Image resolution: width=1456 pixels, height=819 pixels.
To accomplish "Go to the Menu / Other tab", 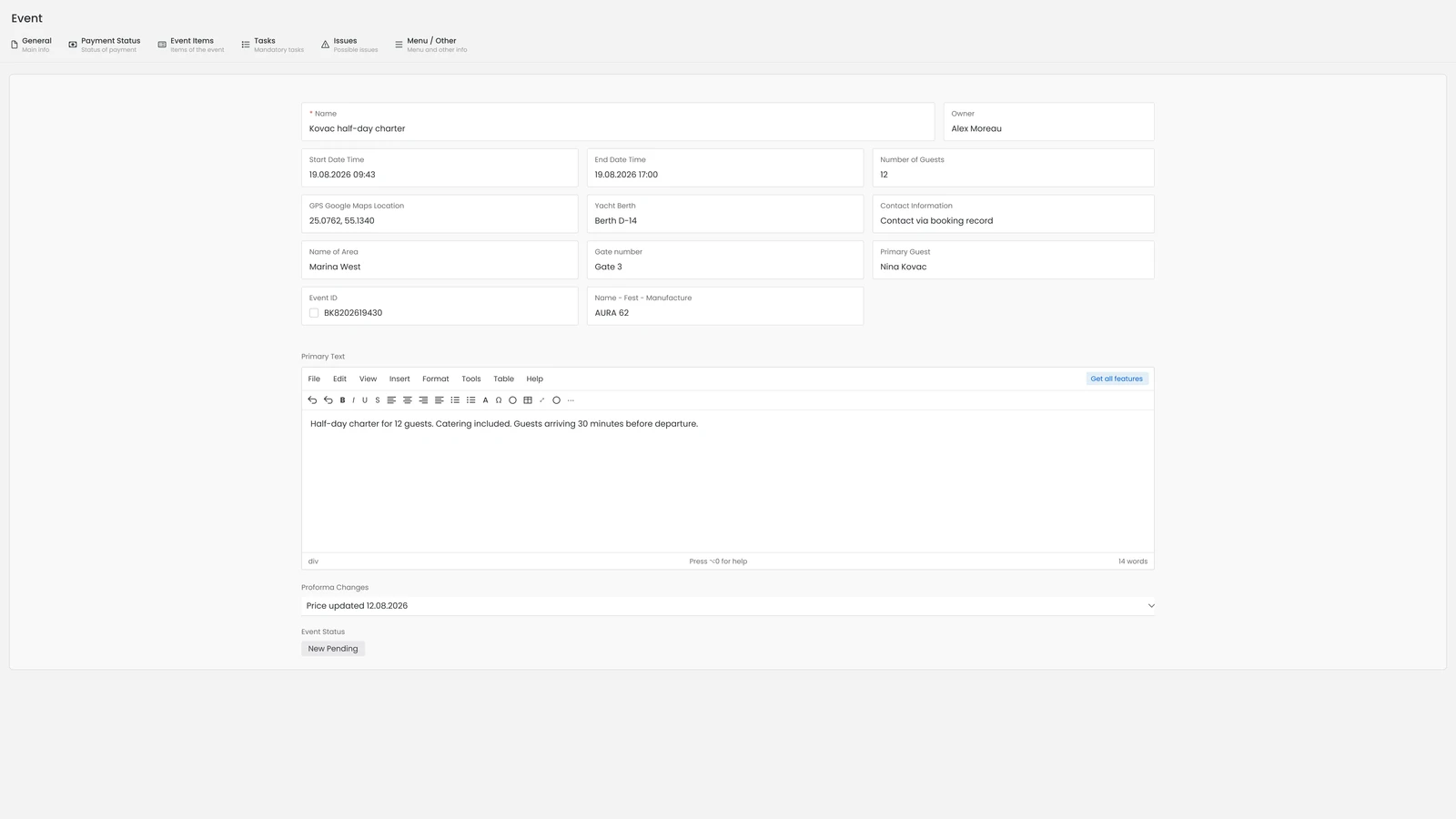I will coord(431,45).
